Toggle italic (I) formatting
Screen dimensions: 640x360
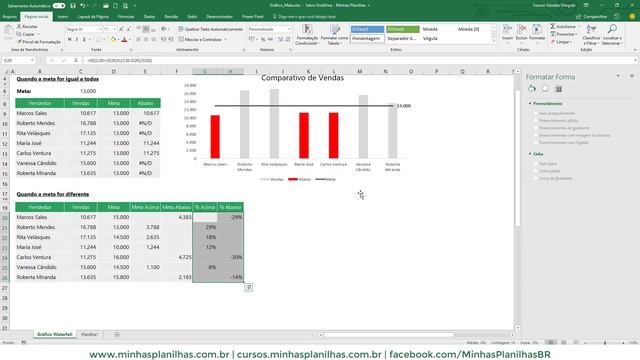[77, 40]
